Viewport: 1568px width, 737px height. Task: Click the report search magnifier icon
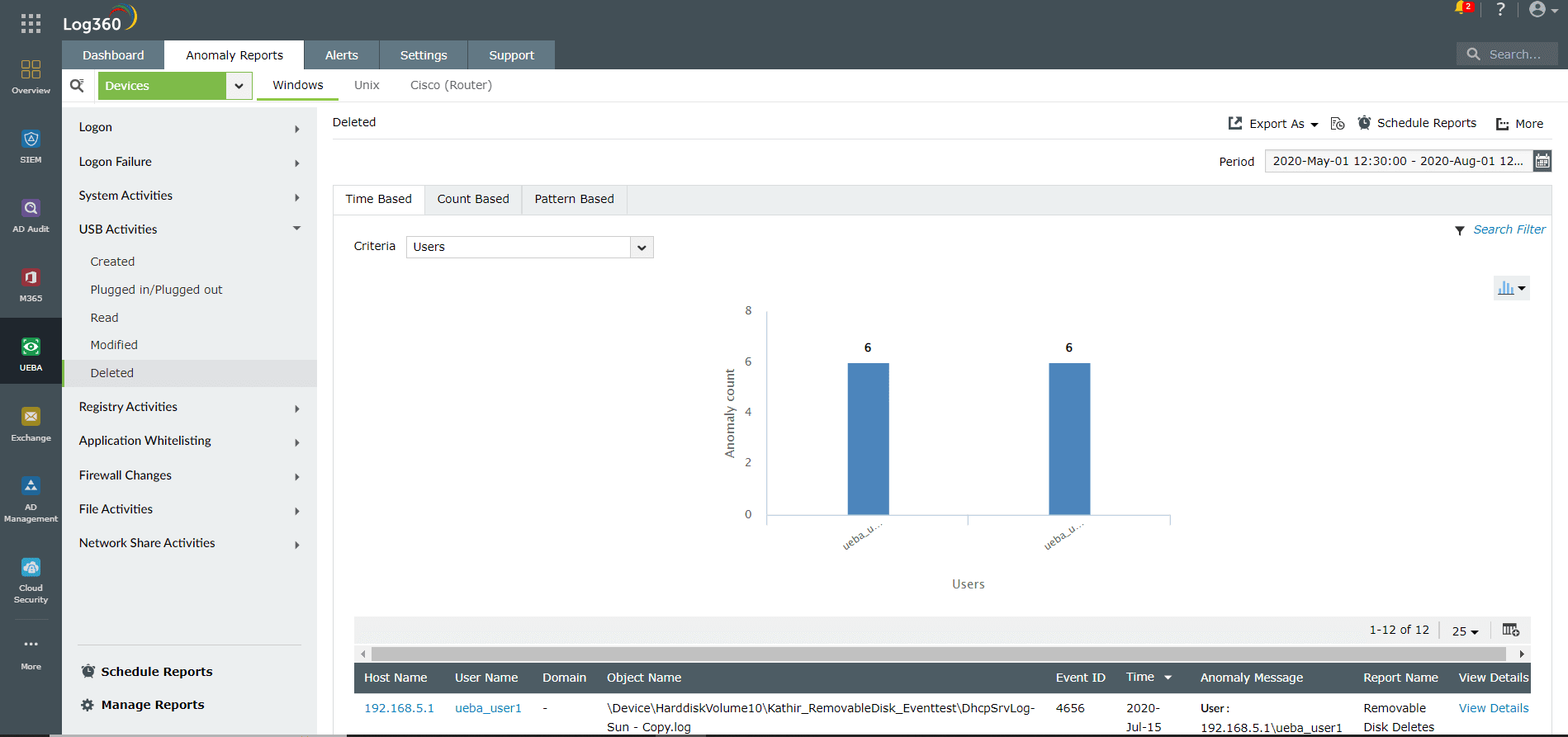78,85
